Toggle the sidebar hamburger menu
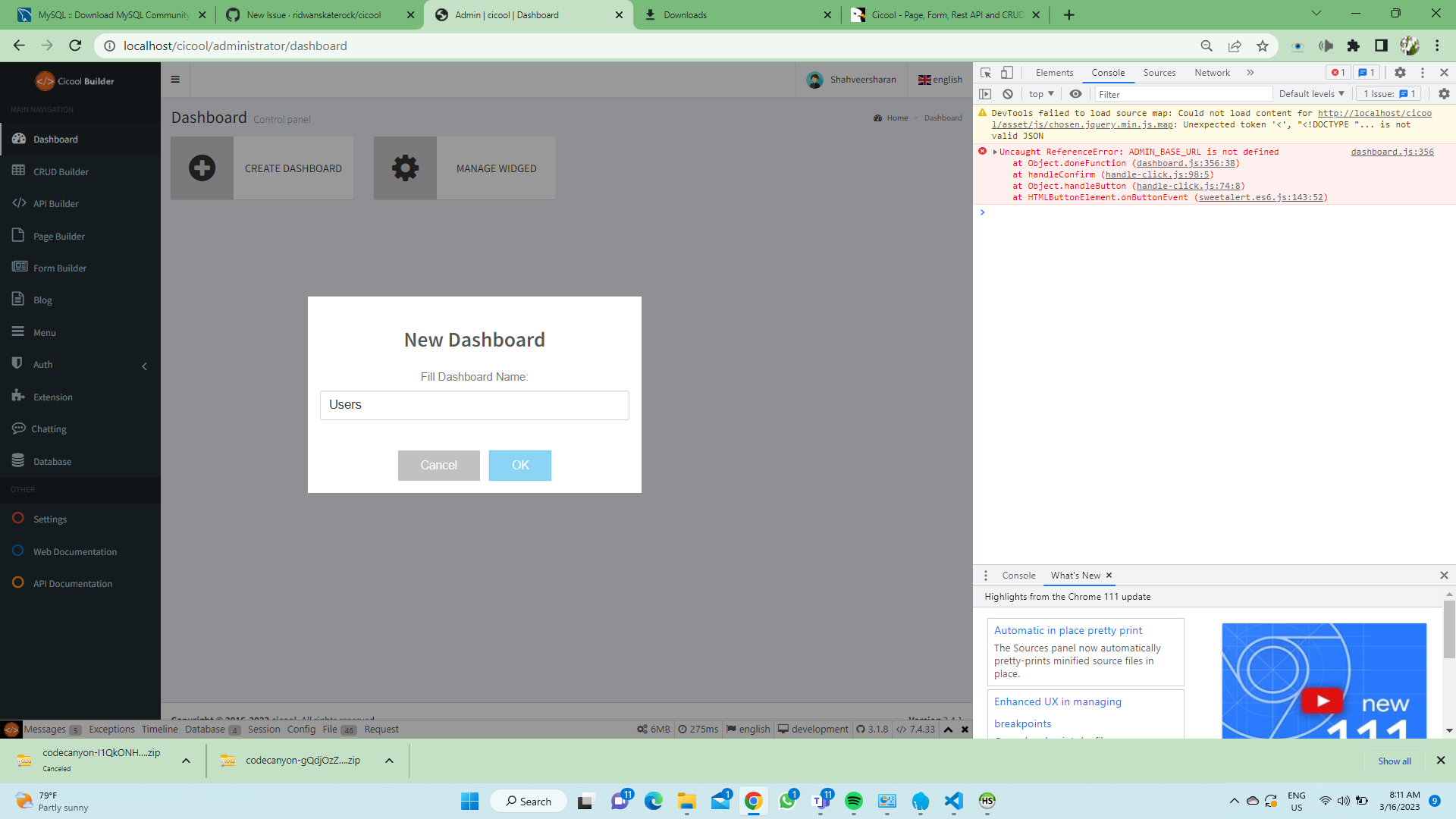1456x819 pixels. tap(175, 79)
